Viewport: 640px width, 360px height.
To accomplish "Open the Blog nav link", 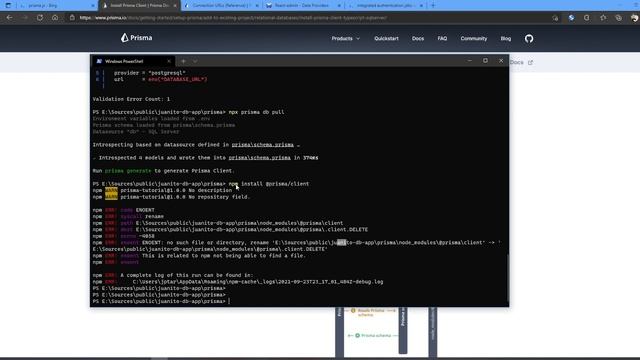I will [x=506, y=38].
